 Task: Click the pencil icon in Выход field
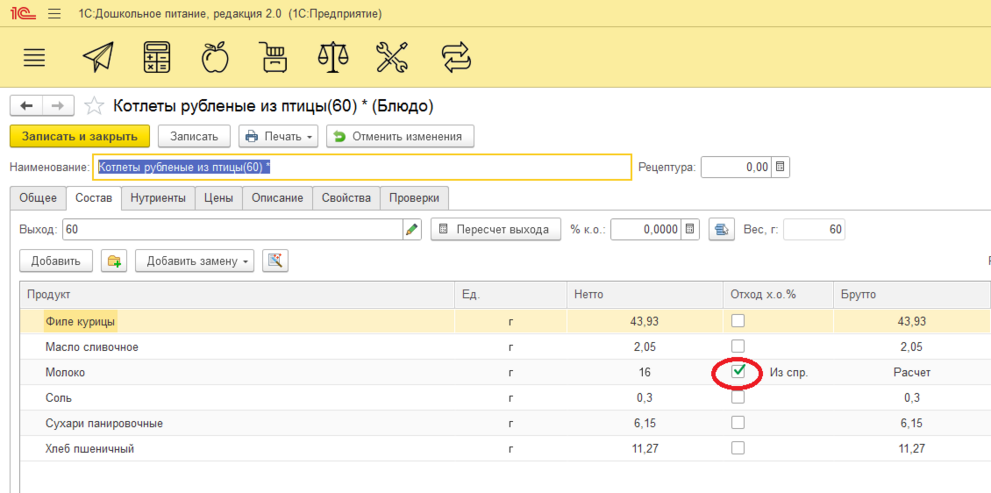[x=412, y=230]
